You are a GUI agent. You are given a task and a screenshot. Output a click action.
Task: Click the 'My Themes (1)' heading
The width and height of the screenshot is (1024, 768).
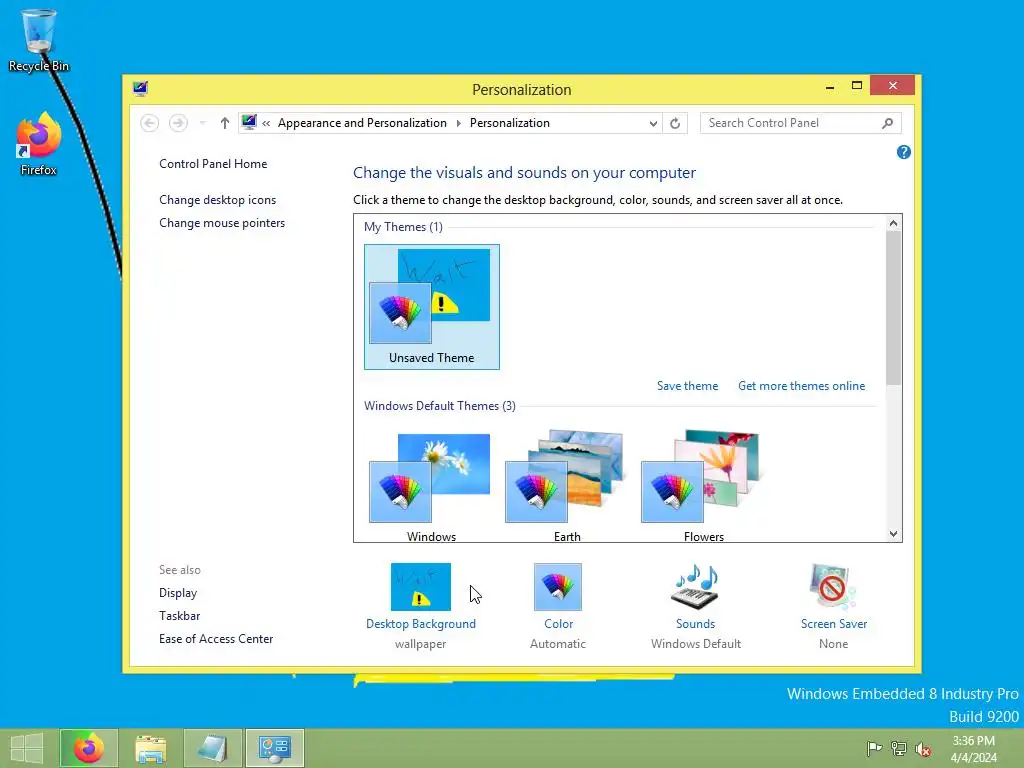coord(403,227)
